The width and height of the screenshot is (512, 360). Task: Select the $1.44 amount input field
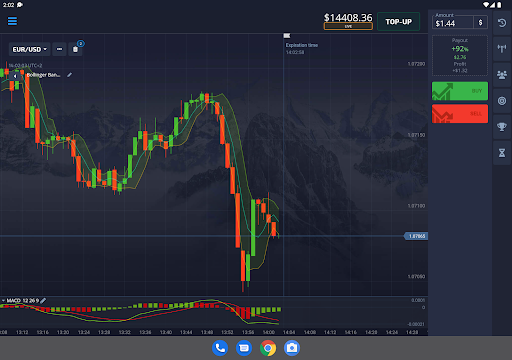coord(453,23)
